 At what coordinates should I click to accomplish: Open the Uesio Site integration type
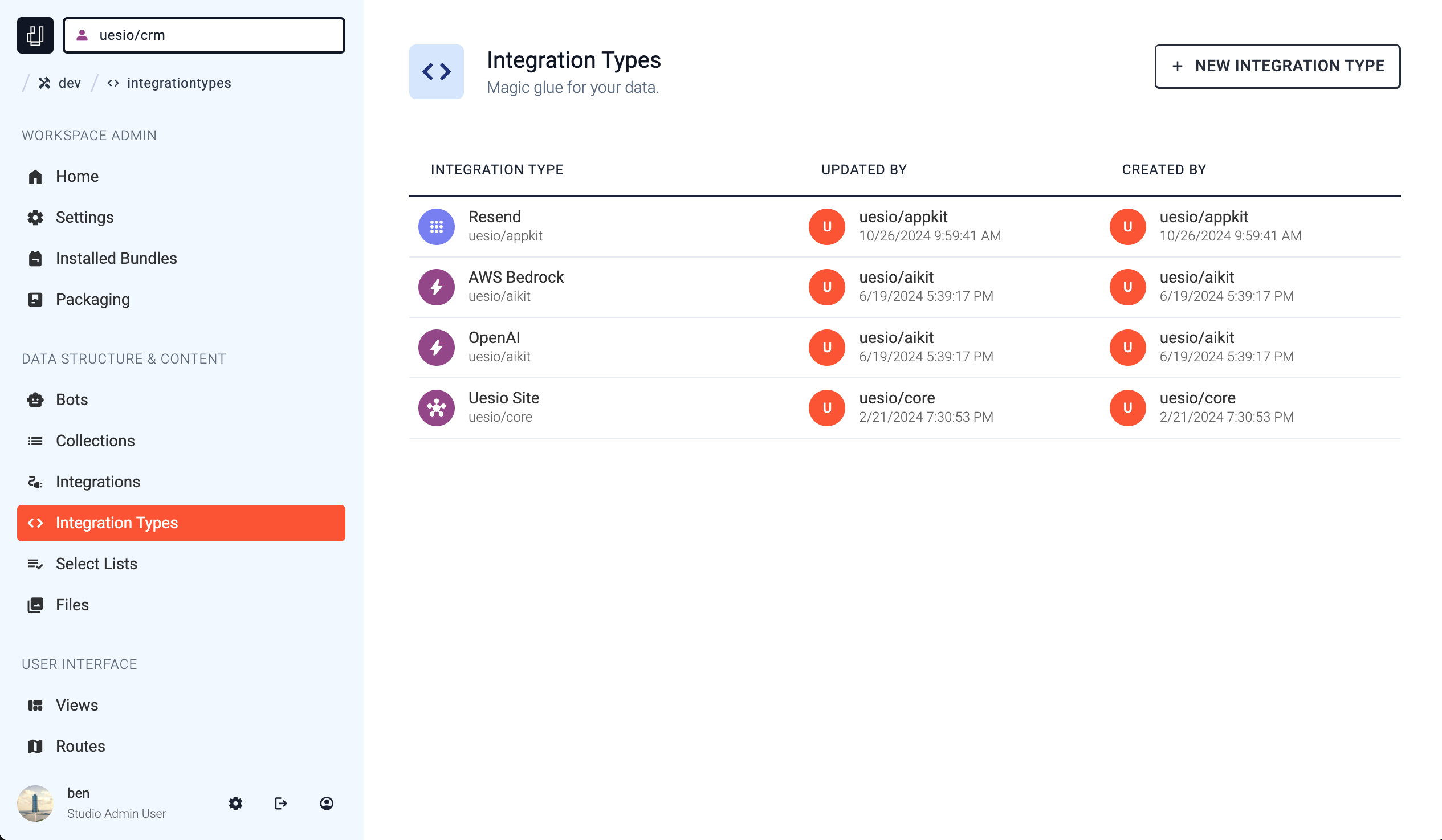[x=904, y=407]
